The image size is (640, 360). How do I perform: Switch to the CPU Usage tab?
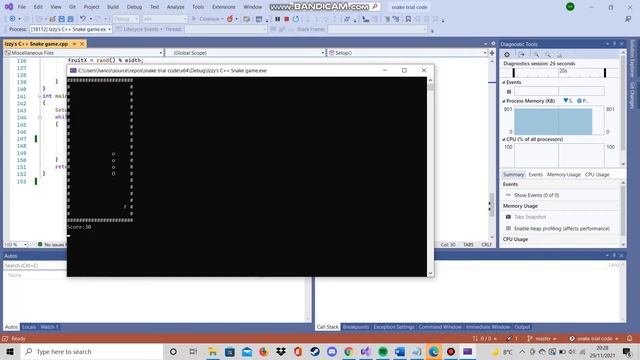point(597,174)
